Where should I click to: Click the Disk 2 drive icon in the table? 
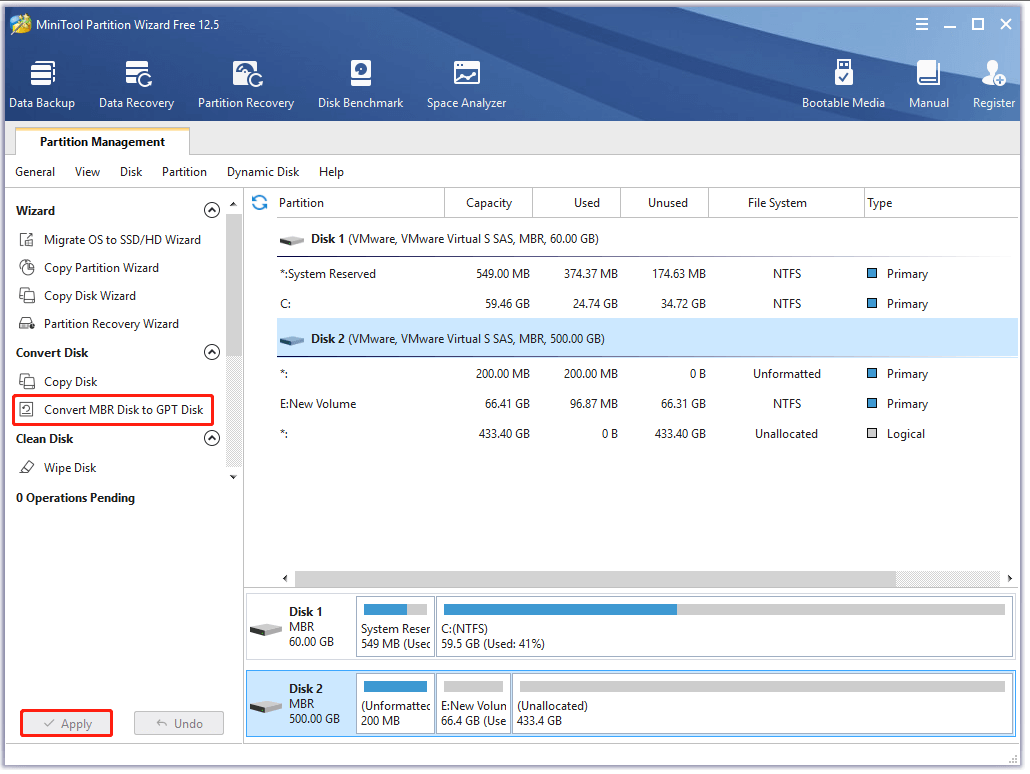click(292, 340)
